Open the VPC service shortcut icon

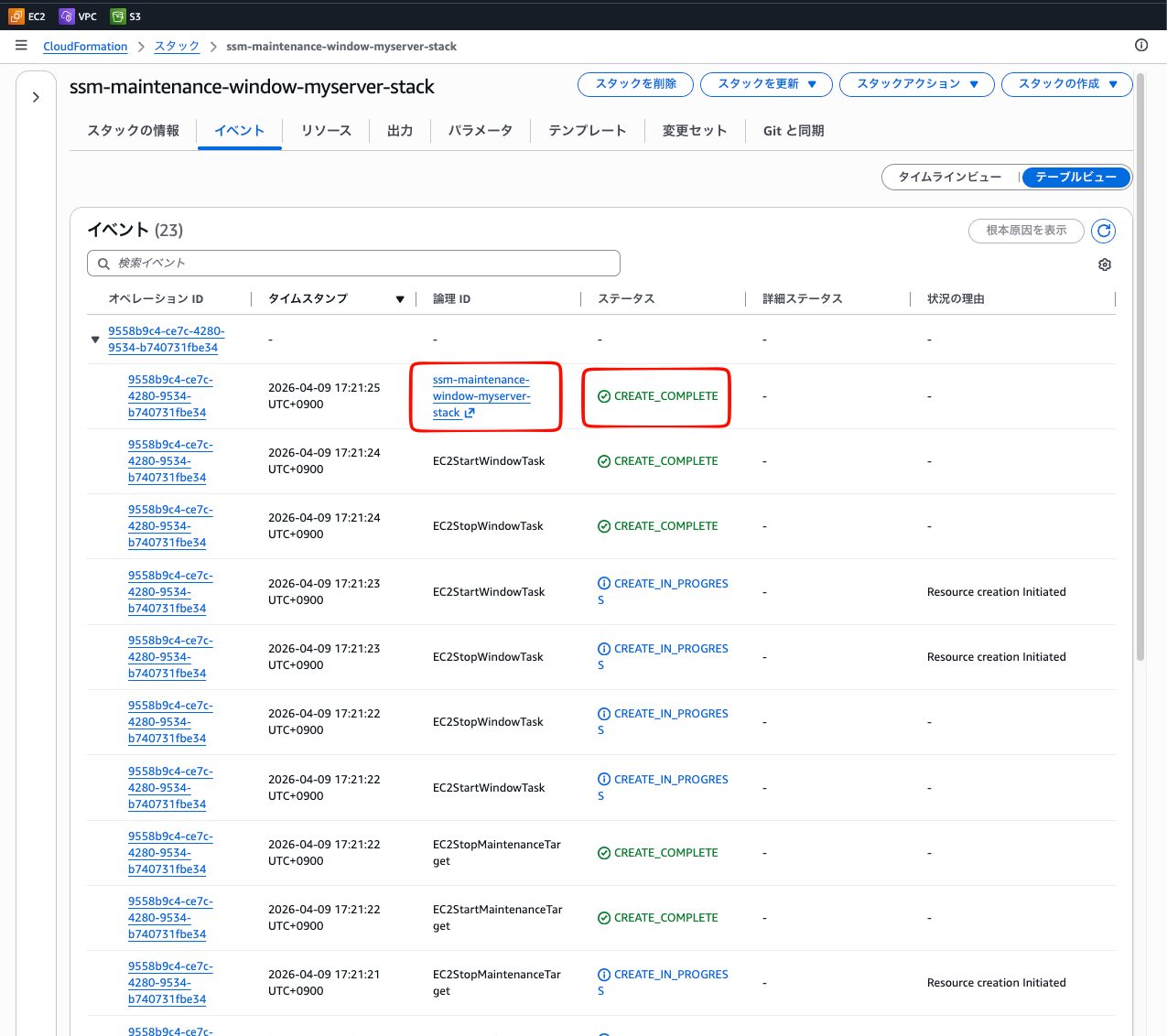pyautogui.click(x=67, y=16)
